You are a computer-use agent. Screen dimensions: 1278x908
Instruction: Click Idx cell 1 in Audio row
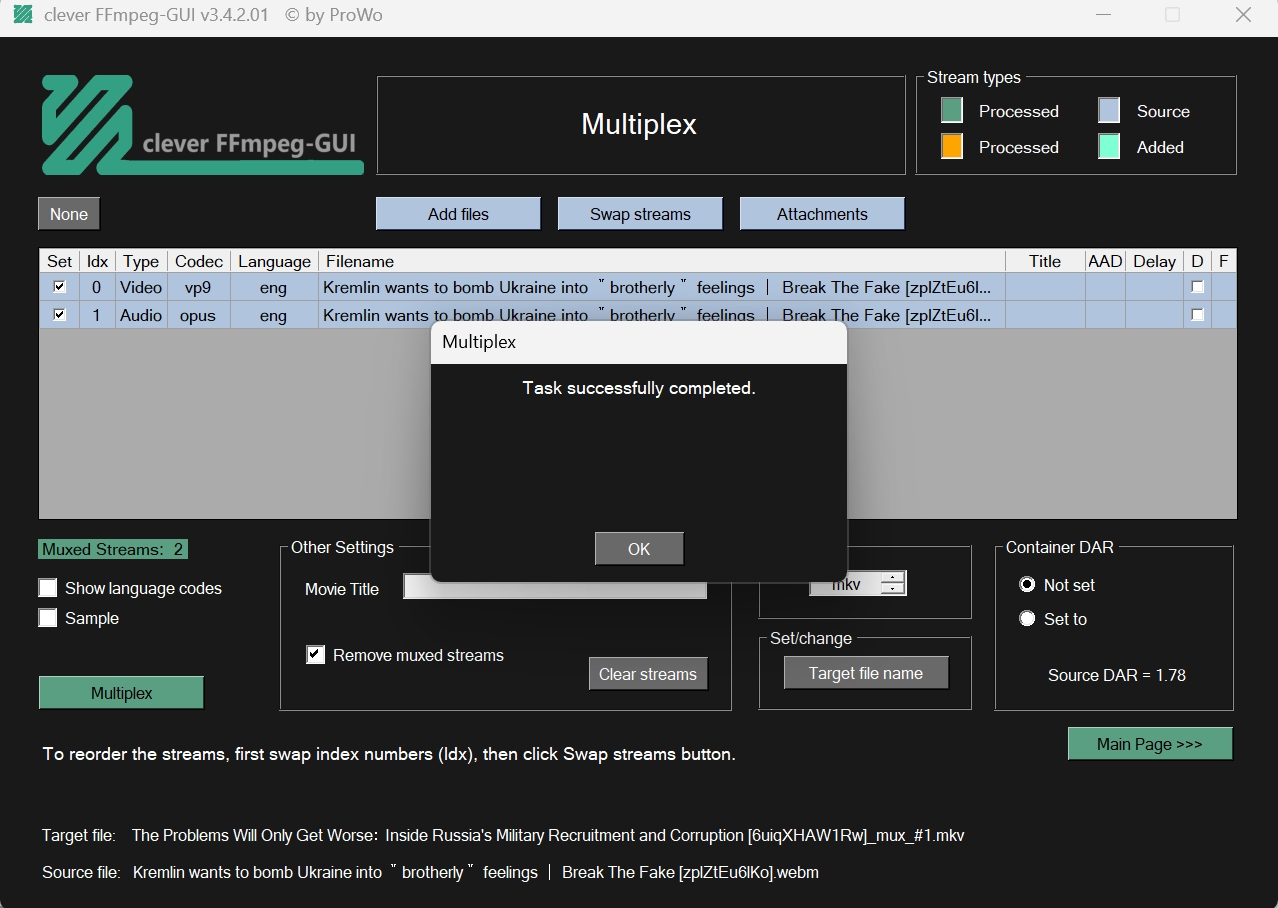pos(97,315)
